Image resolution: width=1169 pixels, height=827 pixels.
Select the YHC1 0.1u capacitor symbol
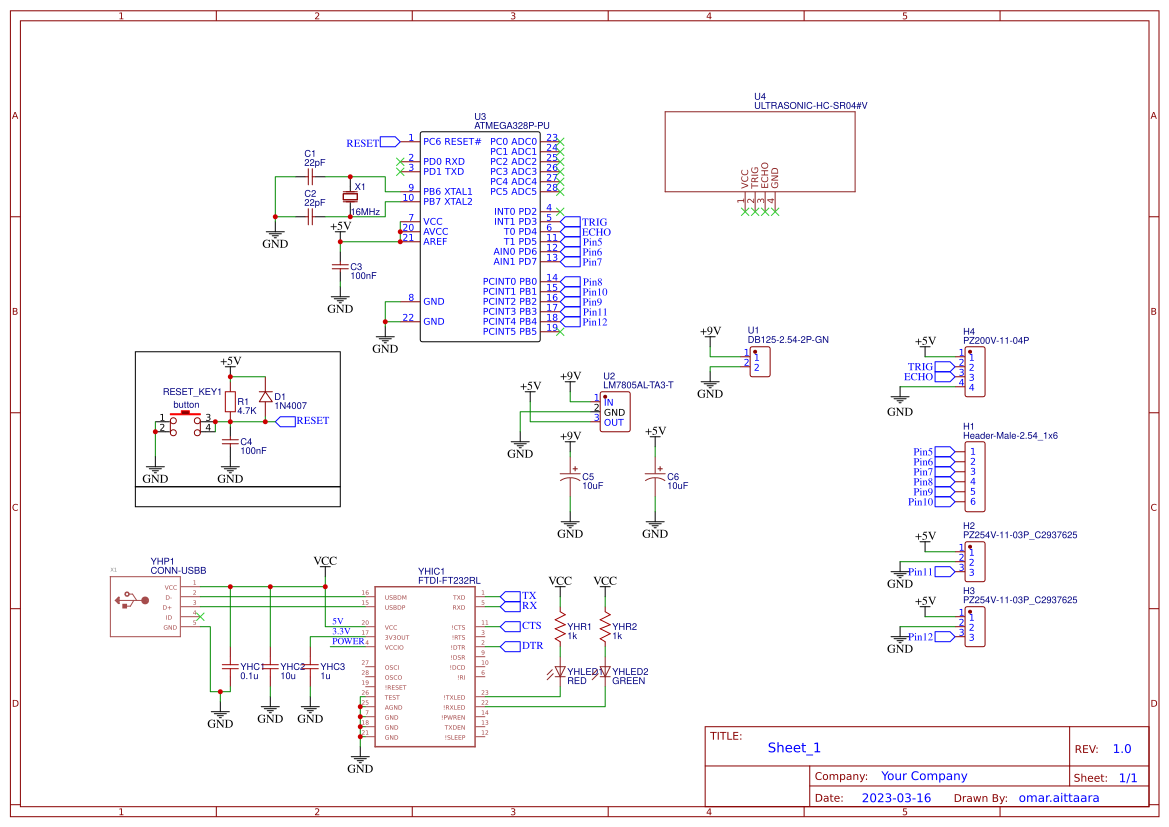(230, 667)
